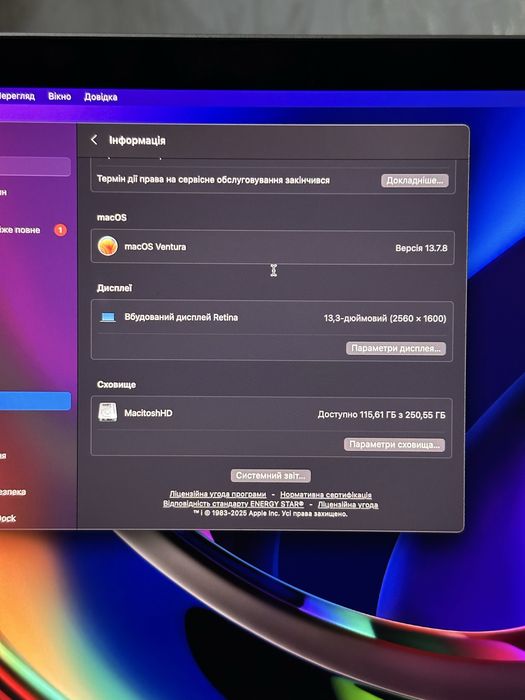Click the Версія 13.7.8 text
The image size is (525, 700).
(x=421, y=248)
